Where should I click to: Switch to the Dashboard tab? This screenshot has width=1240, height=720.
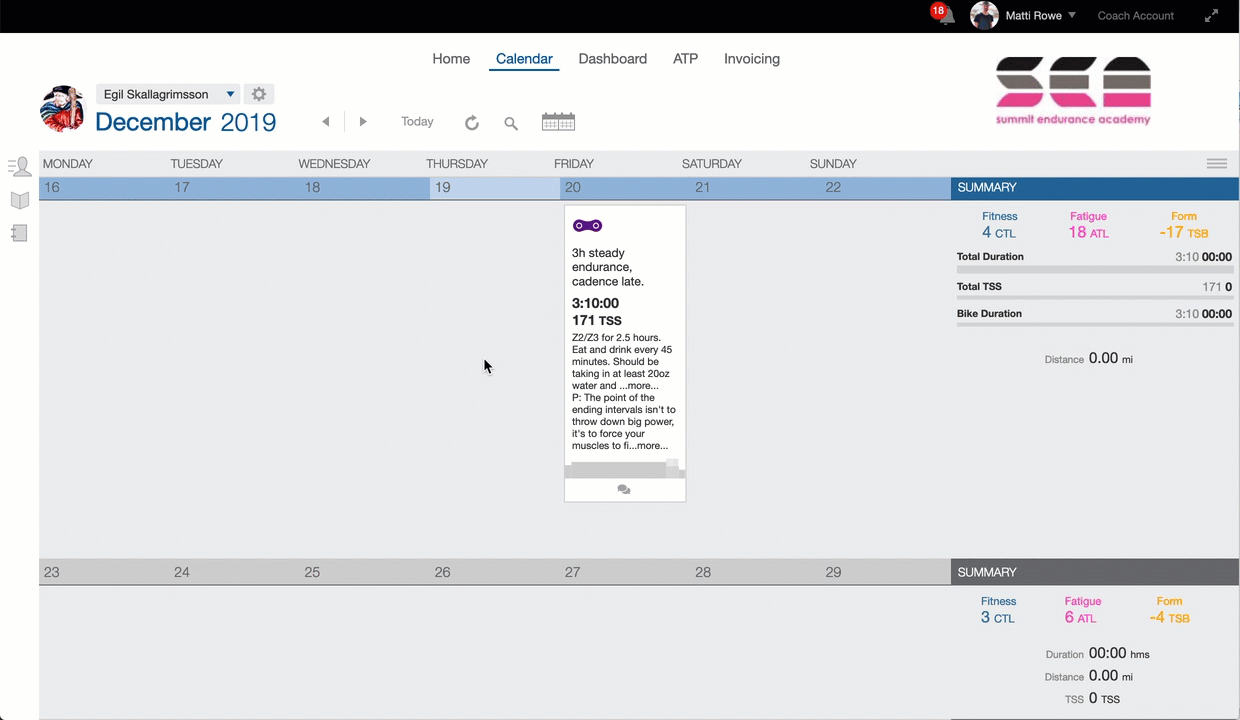click(x=612, y=59)
